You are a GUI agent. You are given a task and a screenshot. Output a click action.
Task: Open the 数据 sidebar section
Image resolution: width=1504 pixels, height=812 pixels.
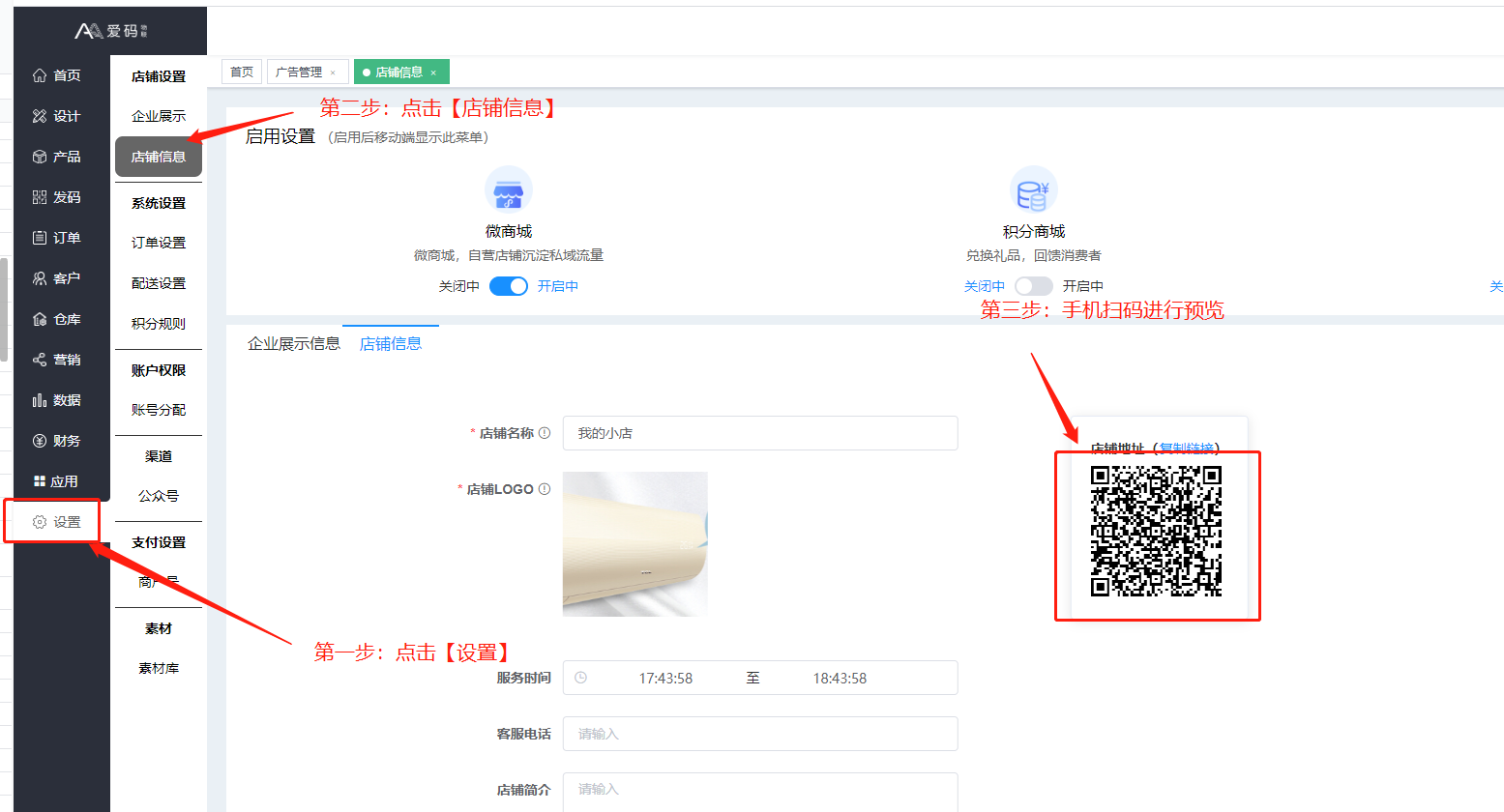point(57,400)
